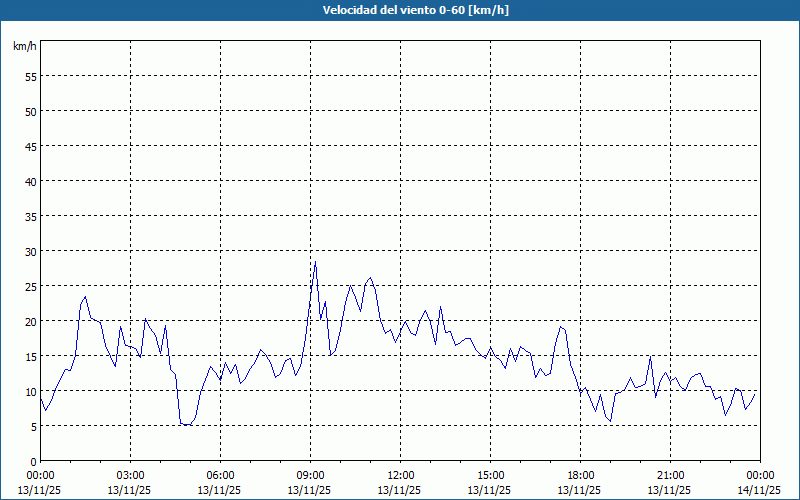This screenshot has width=800, height=500.
Task: Click the 50 value on the y-axis
Action: 30,111
